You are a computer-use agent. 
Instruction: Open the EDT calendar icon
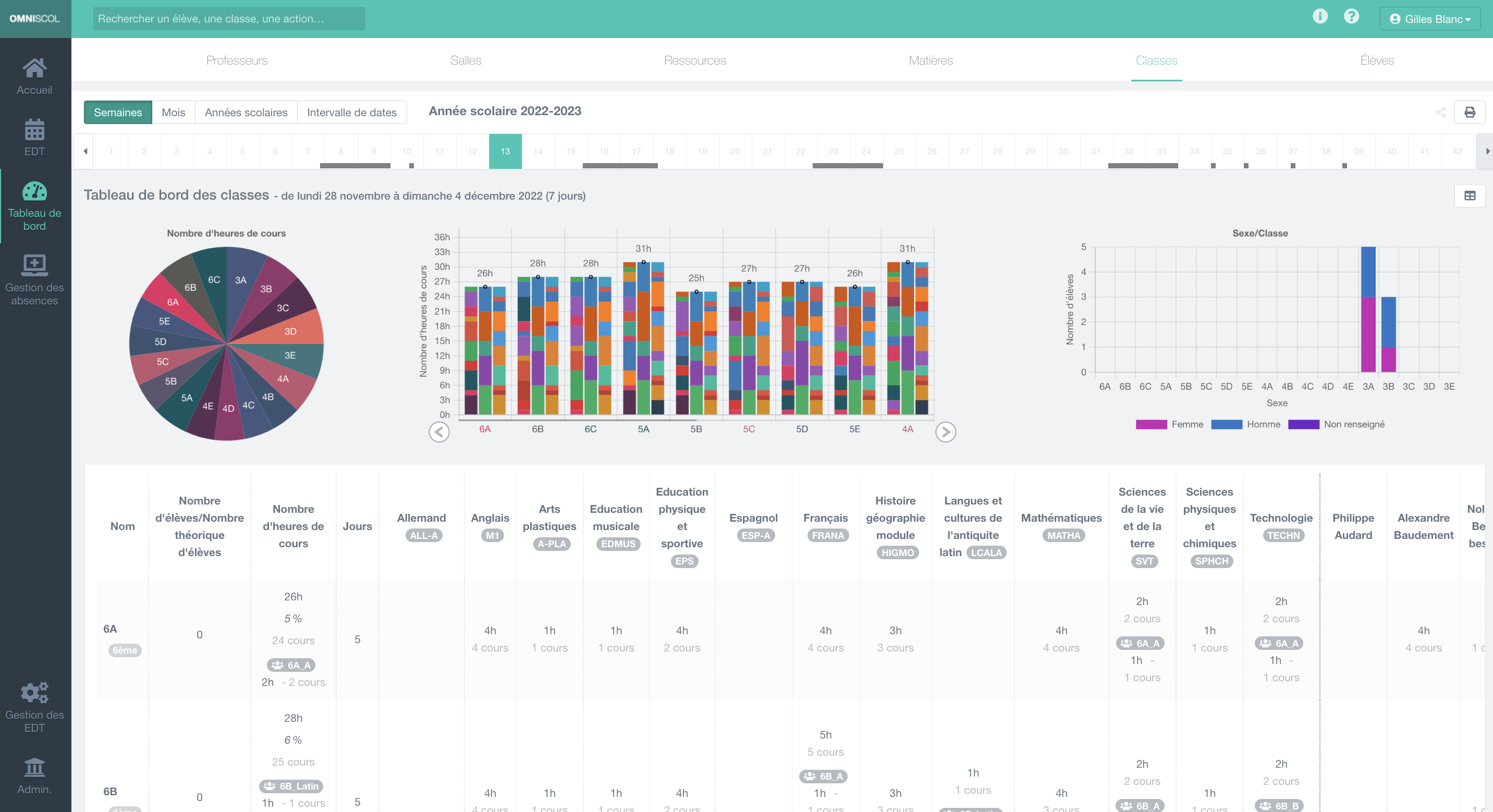35,138
